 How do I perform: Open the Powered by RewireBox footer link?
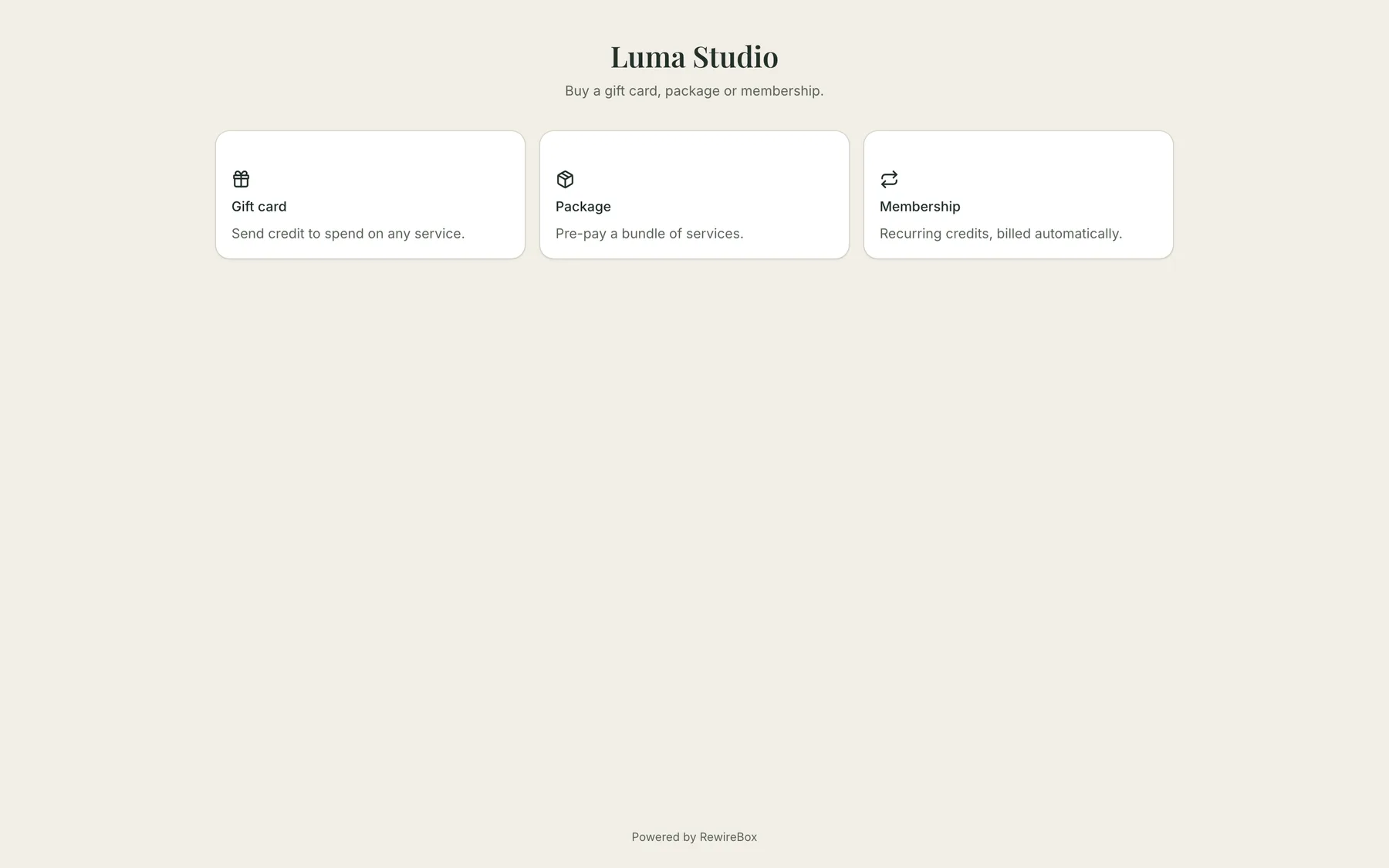click(x=694, y=837)
